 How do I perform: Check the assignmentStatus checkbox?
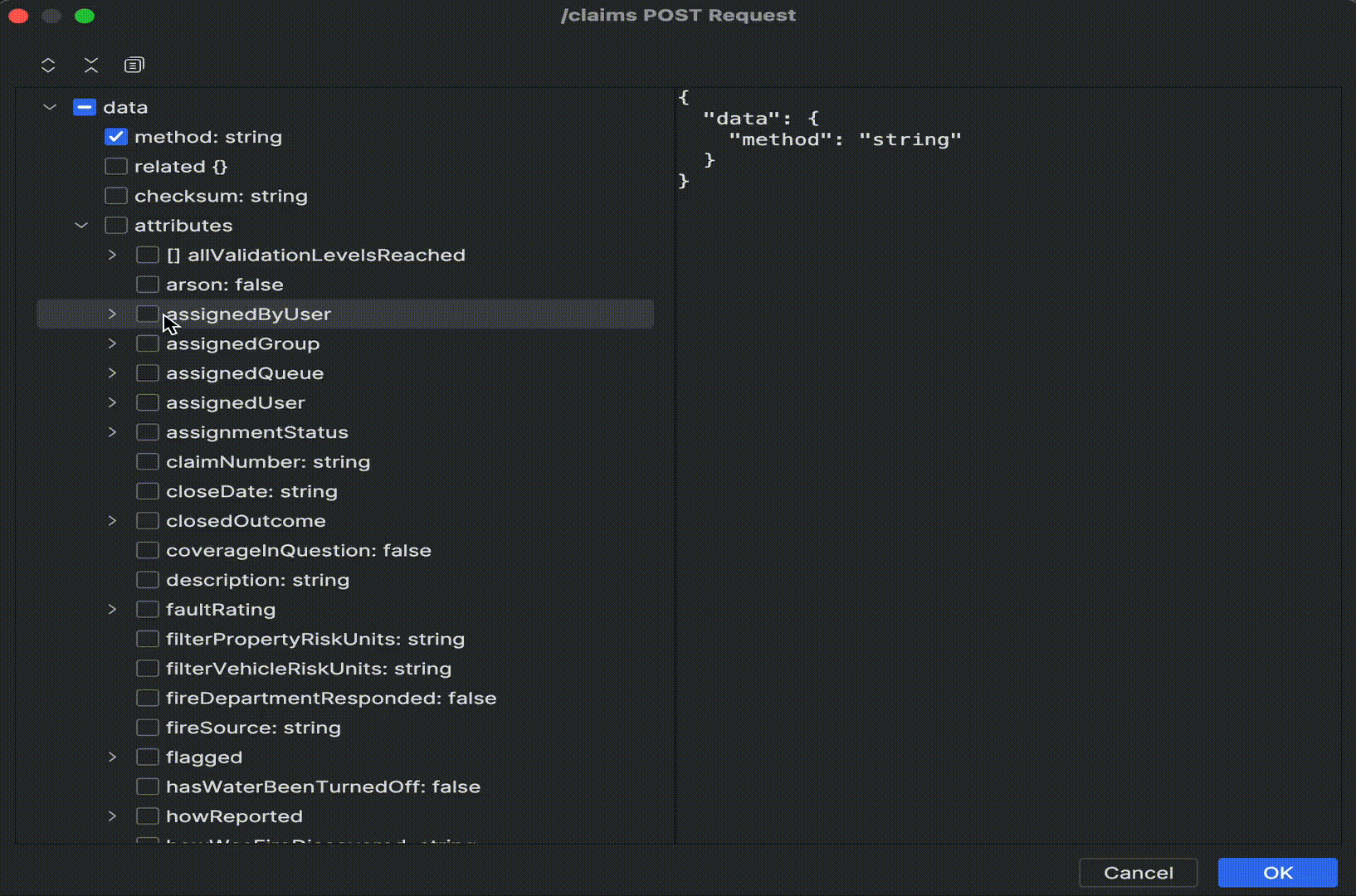[x=148, y=432]
